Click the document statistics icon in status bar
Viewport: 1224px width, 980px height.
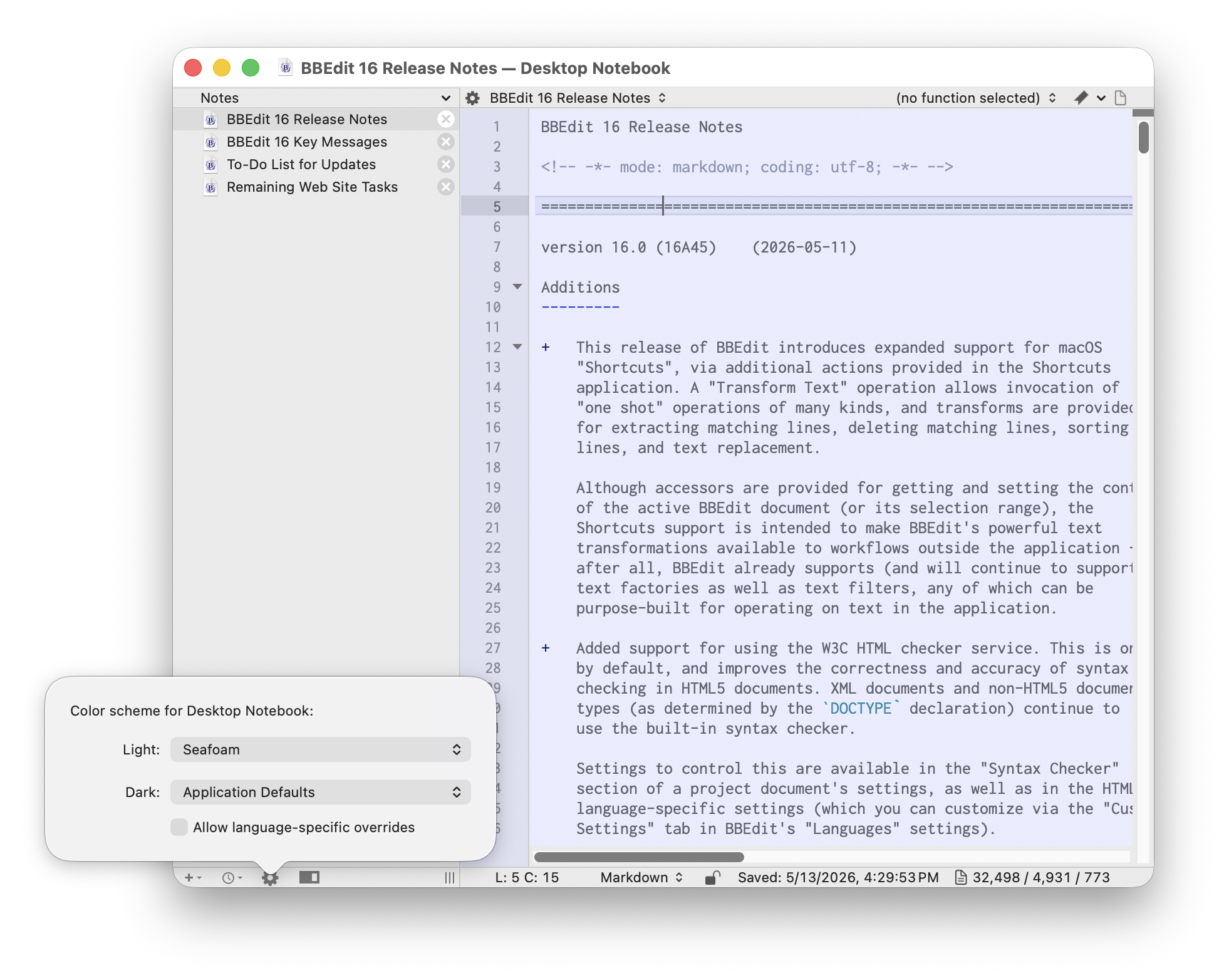[960, 877]
